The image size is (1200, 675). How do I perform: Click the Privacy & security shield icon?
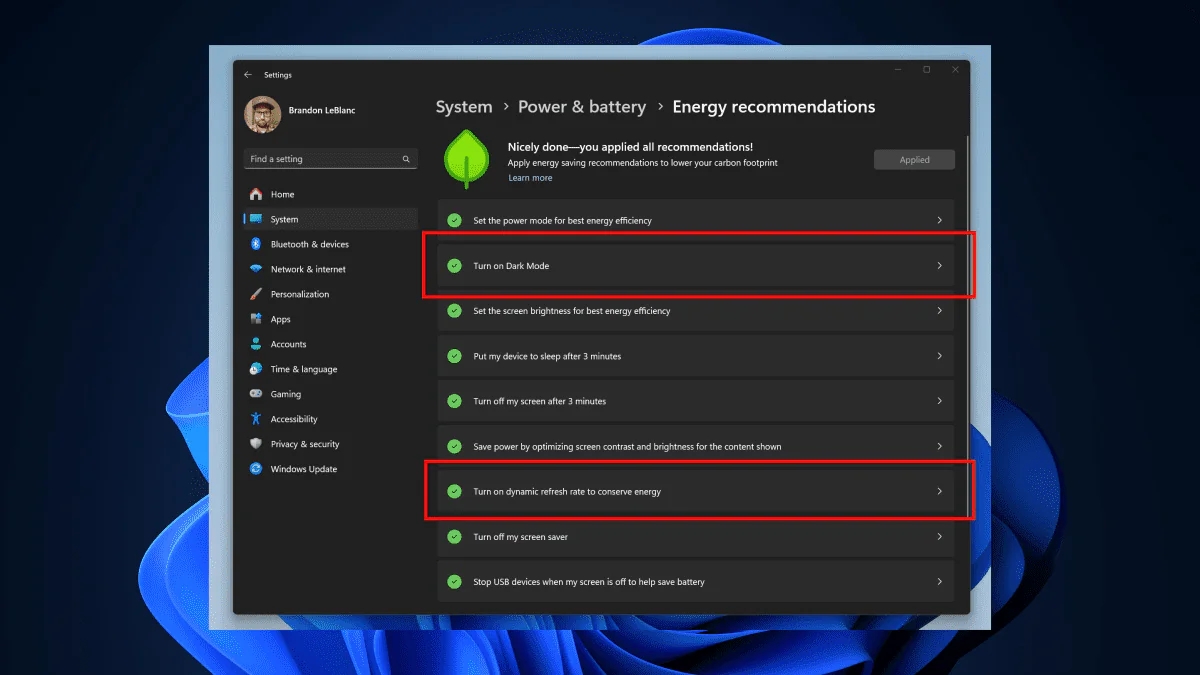(256, 444)
